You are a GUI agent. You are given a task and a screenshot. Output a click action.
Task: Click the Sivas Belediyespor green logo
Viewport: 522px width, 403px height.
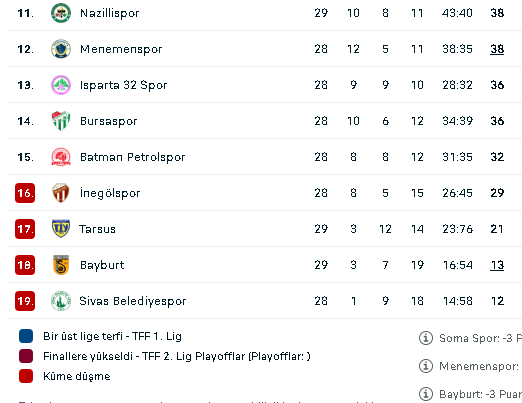click(61, 301)
